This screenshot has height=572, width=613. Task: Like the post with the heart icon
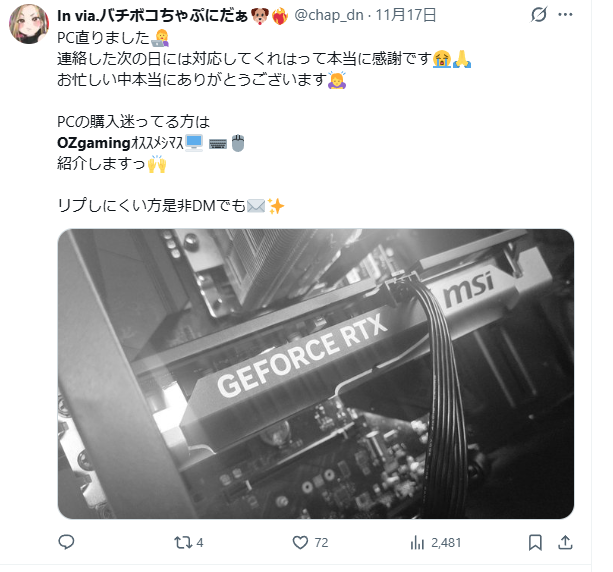(300, 543)
